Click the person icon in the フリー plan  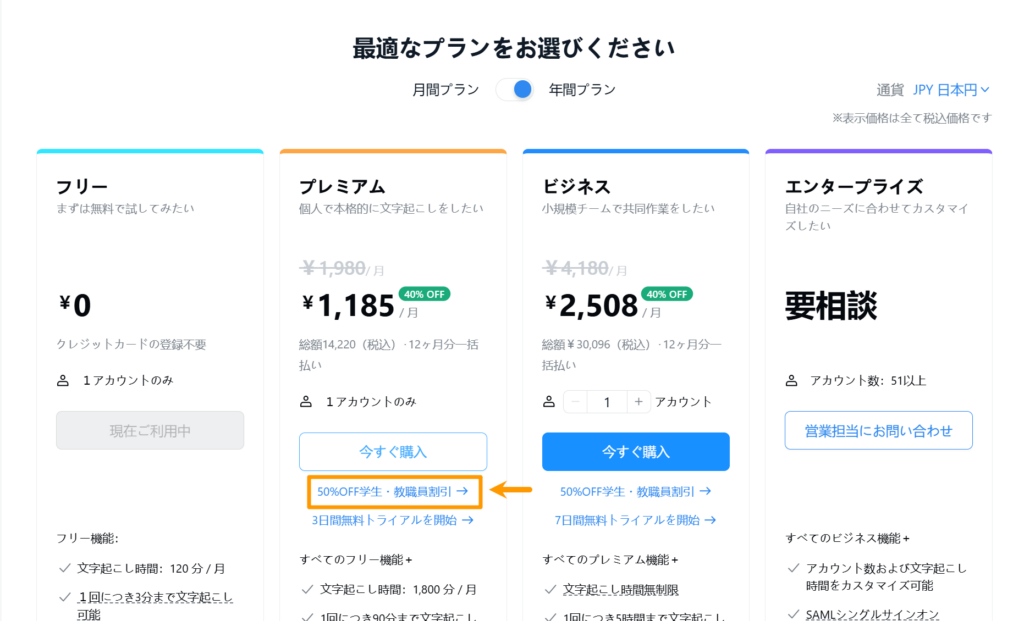63,381
